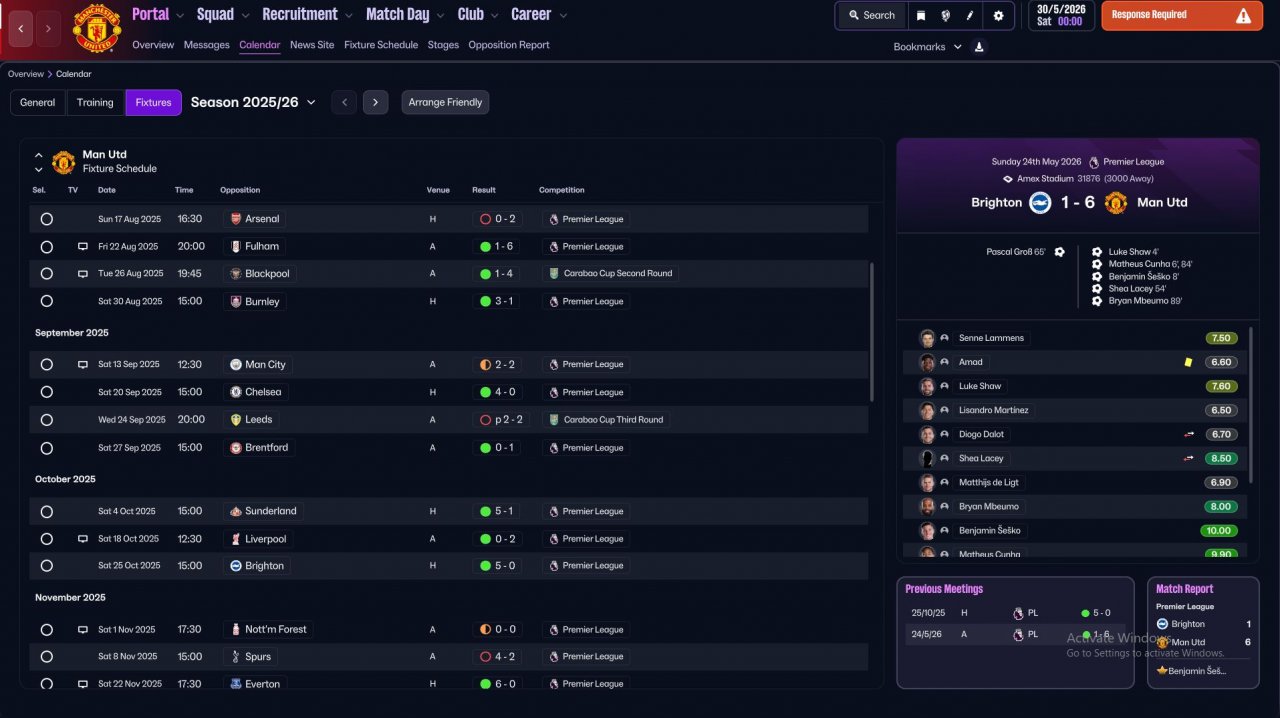The height and width of the screenshot is (718, 1280).
Task: Click the Chelsea crest in opposition column
Action: pos(236,392)
